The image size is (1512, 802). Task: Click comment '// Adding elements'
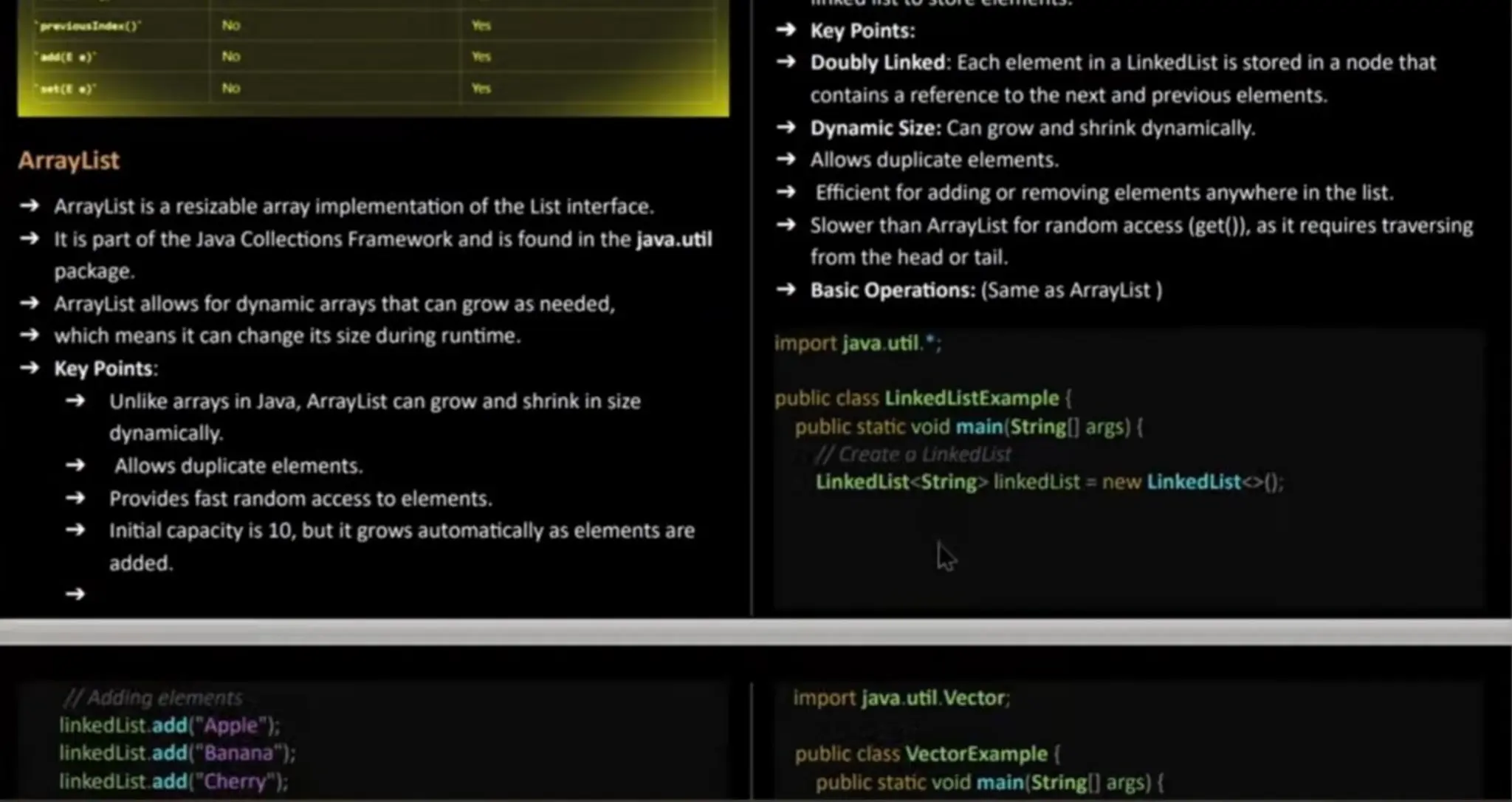(153, 698)
